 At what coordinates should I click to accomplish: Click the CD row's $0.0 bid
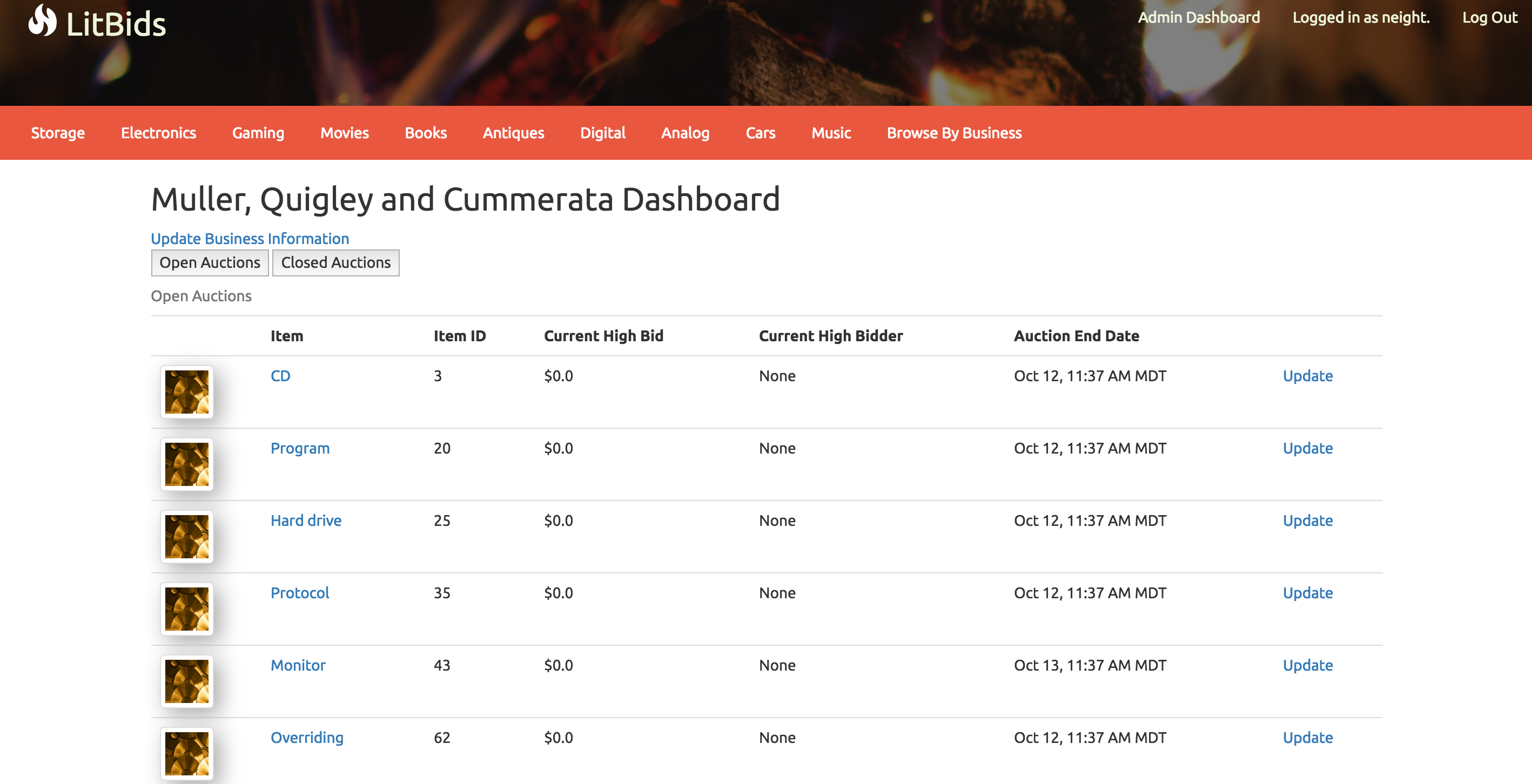pyautogui.click(x=559, y=376)
